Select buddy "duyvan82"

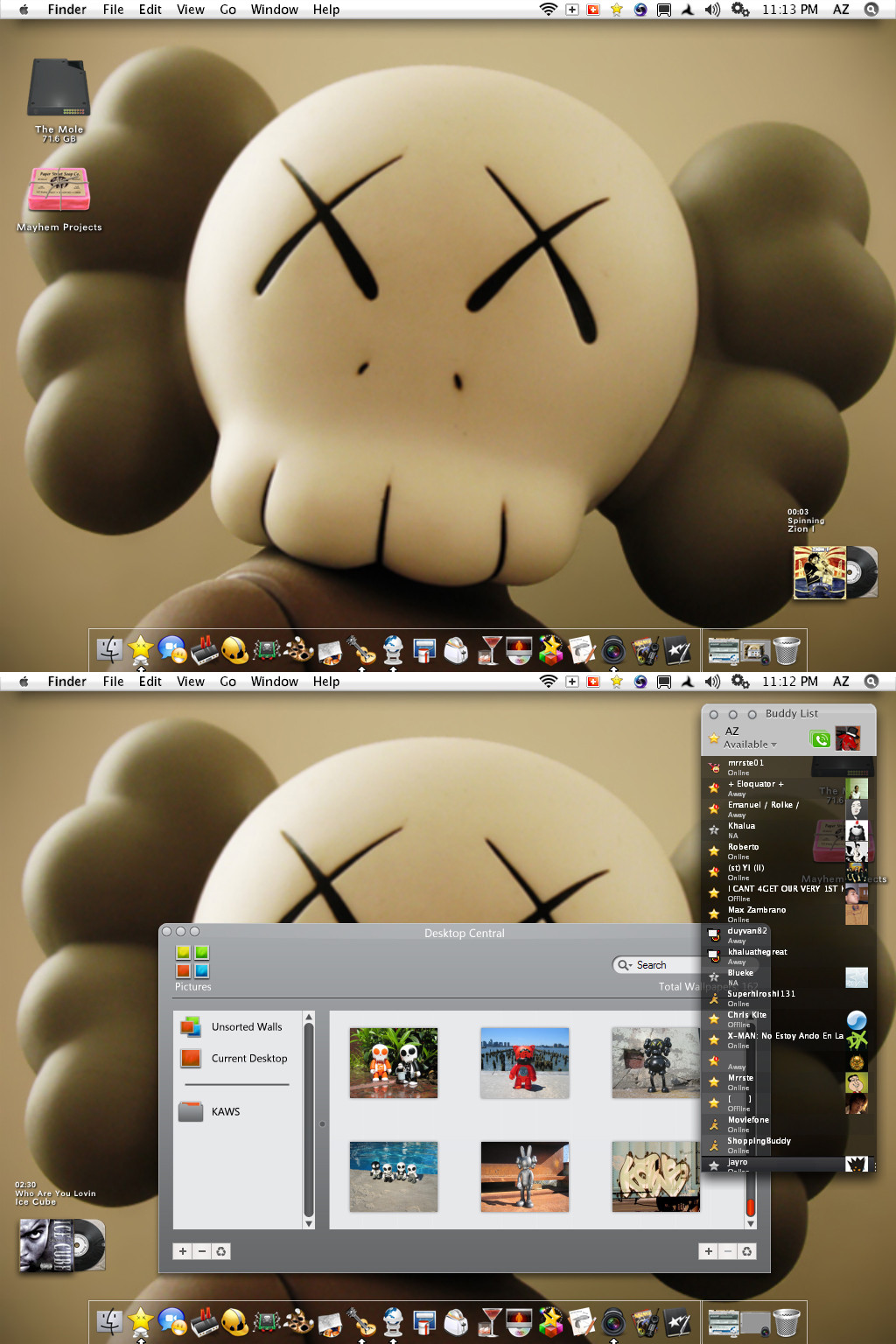coord(788,935)
